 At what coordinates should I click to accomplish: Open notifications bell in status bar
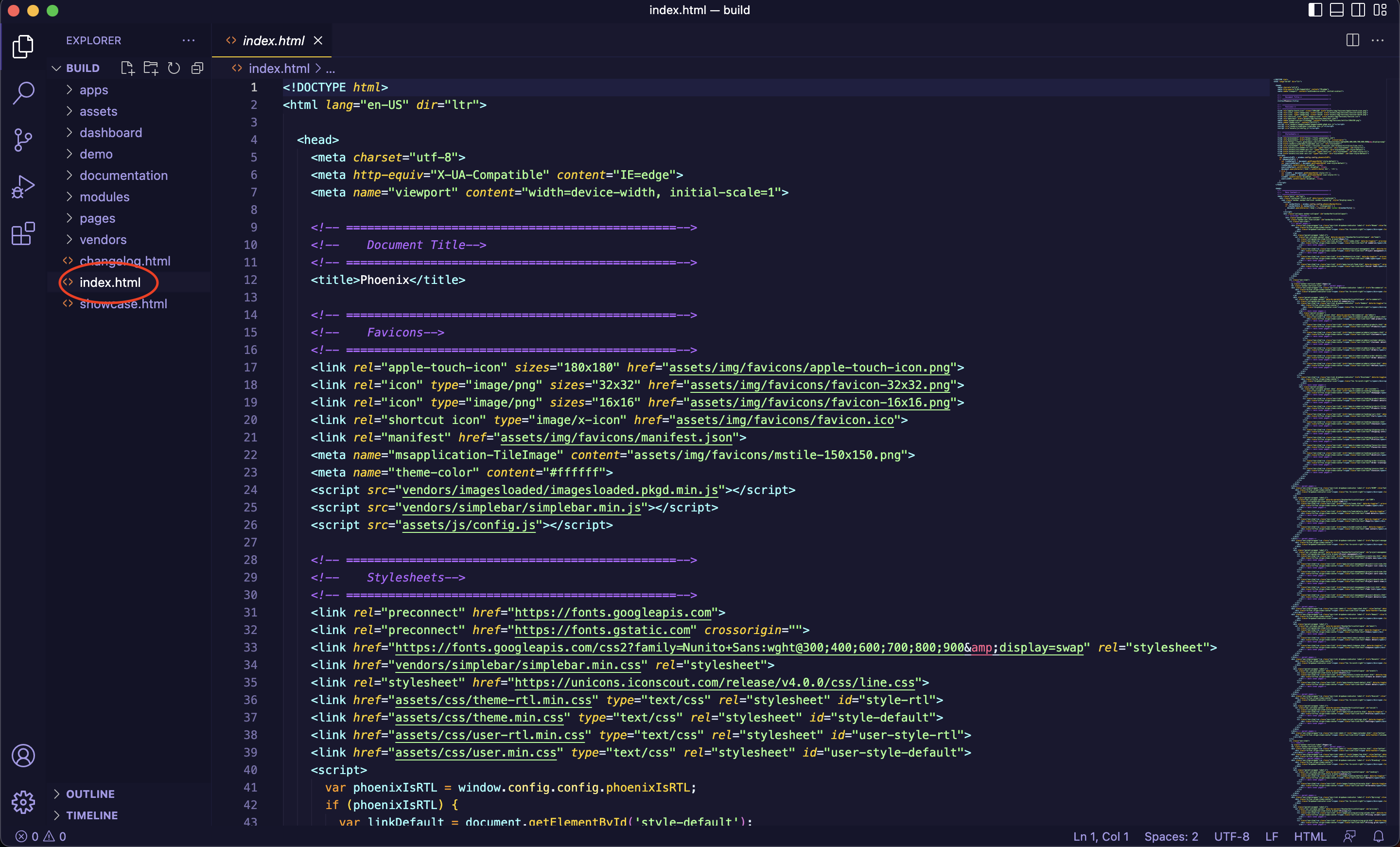pos(1379,836)
